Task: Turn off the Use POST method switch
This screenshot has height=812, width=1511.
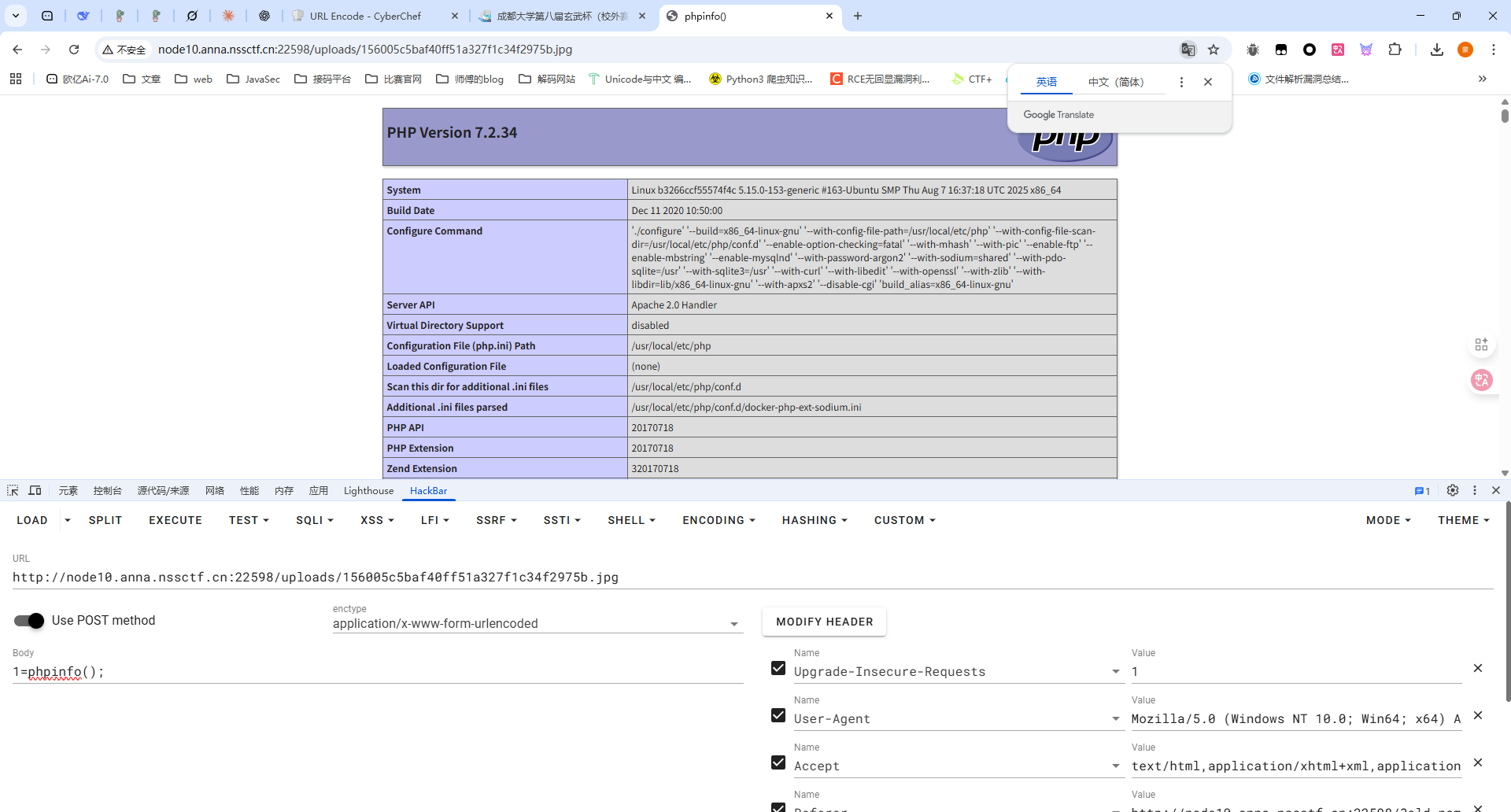Action: (29, 621)
